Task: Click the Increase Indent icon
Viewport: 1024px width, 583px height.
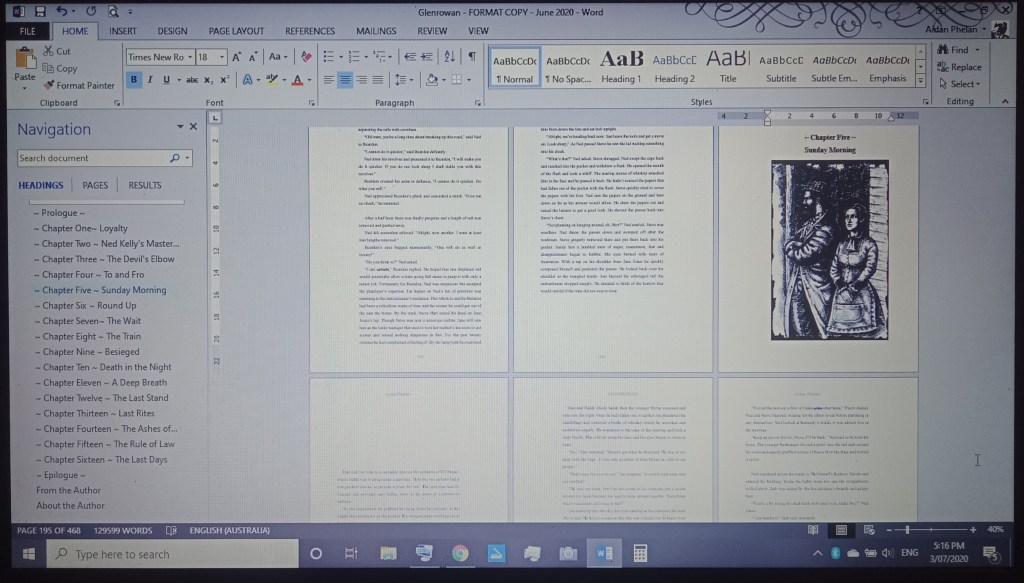Action: [x=426, y=57]
